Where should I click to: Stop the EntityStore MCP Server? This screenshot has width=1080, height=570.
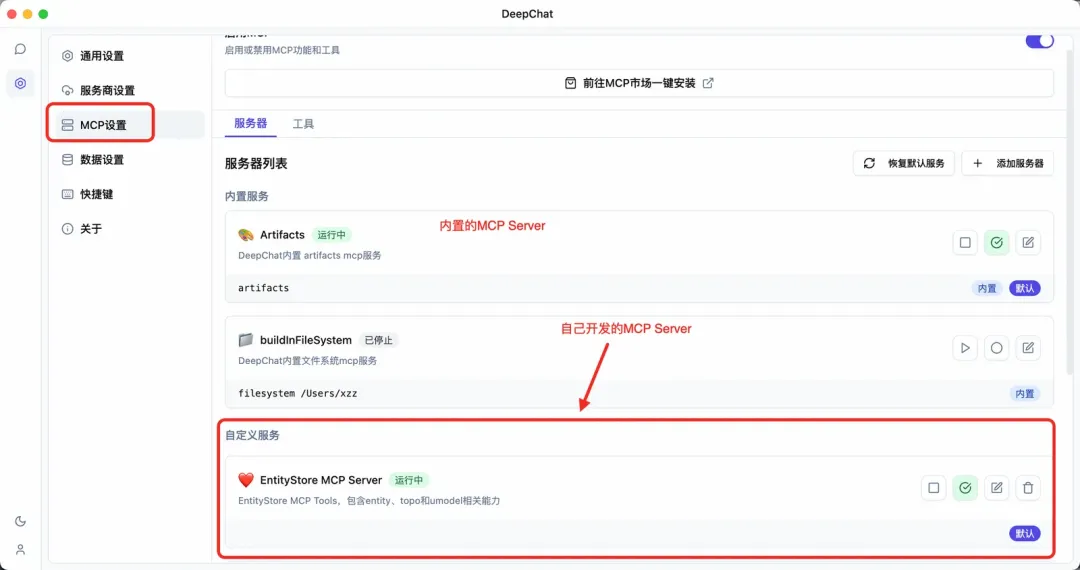point(933,488)
